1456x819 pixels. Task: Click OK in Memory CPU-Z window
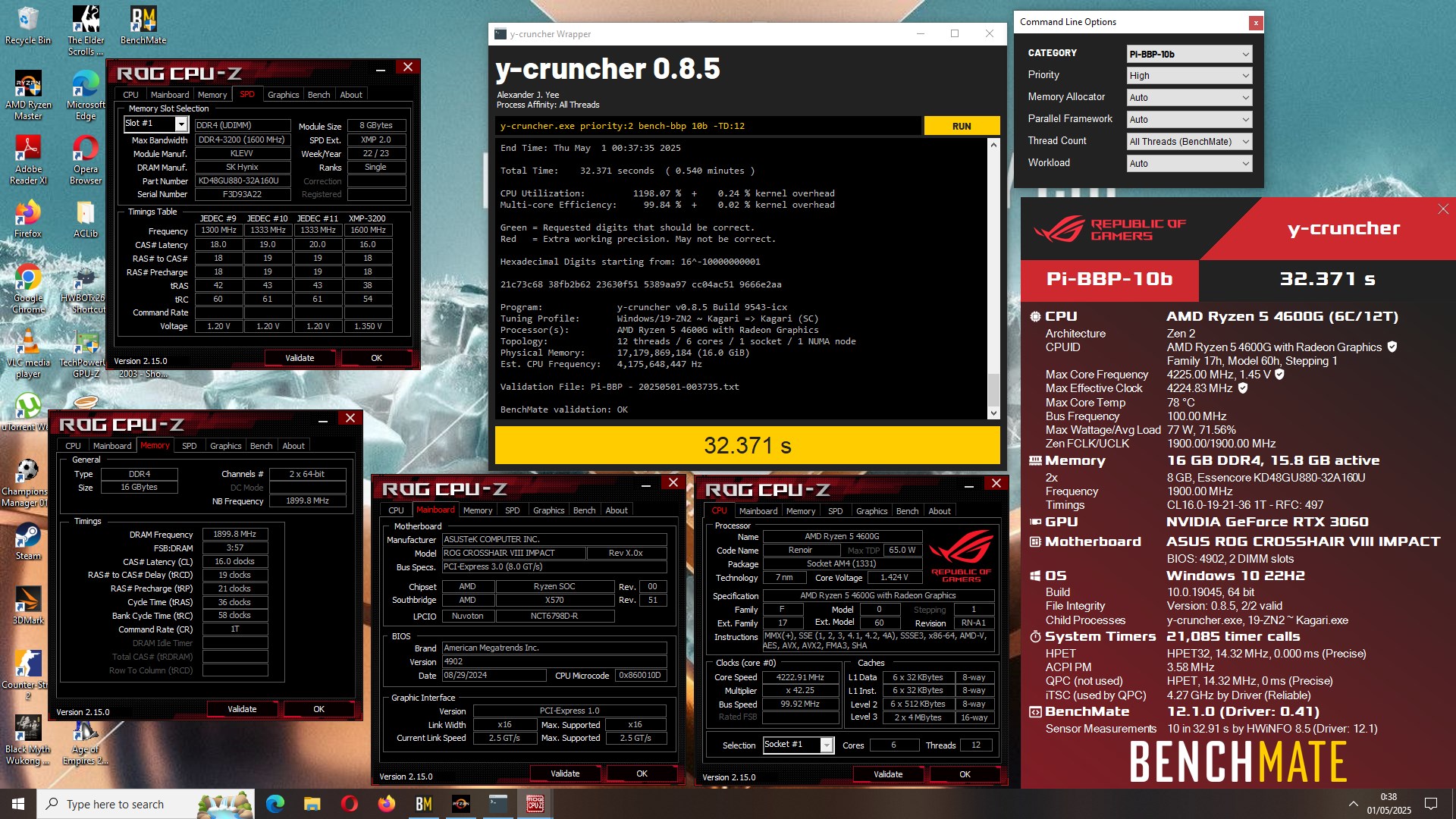coord(318,709)
